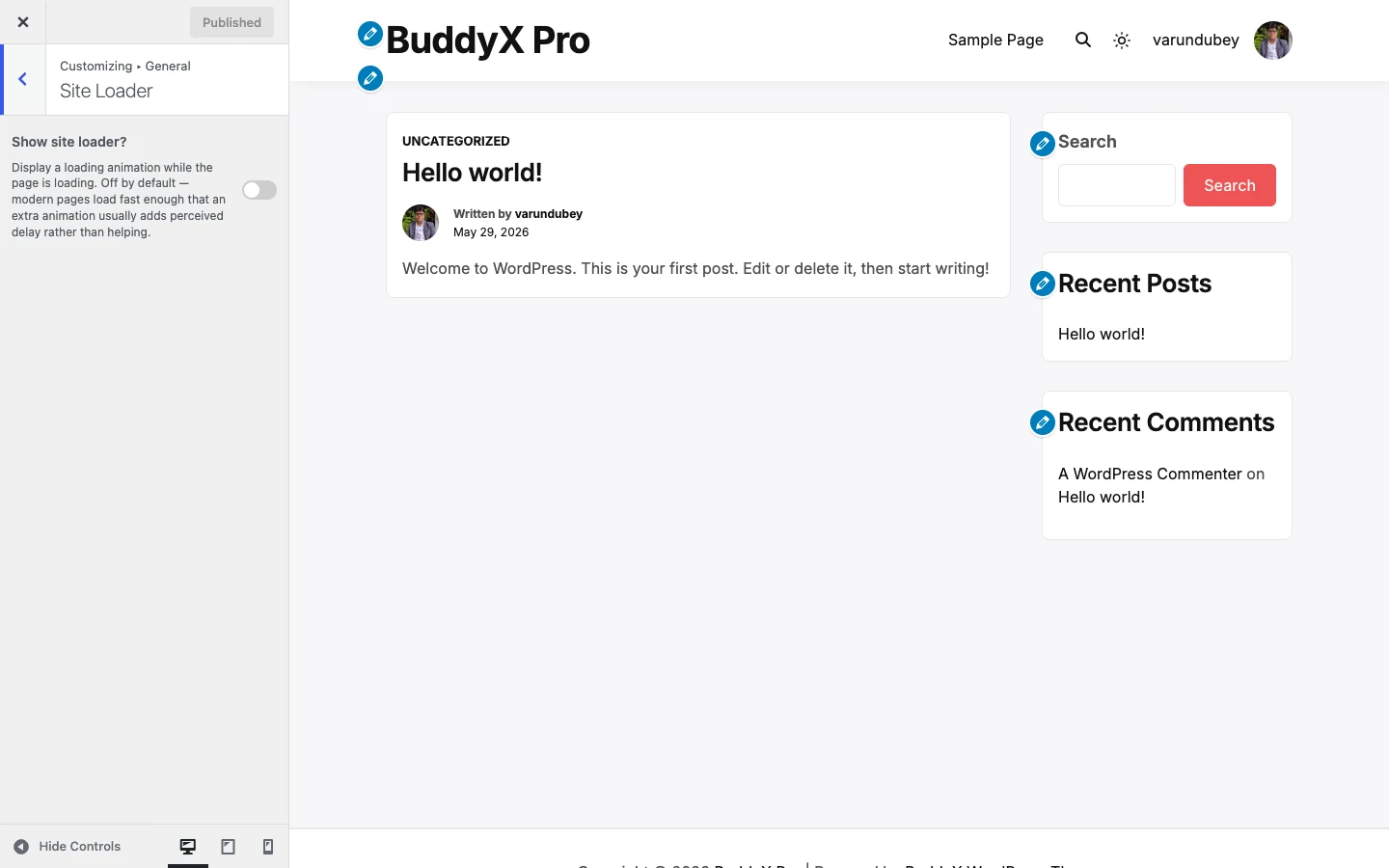The width and height of the screenshot is (1389, 868).
Task: Click the red Search submit button
Action: 1230,185
